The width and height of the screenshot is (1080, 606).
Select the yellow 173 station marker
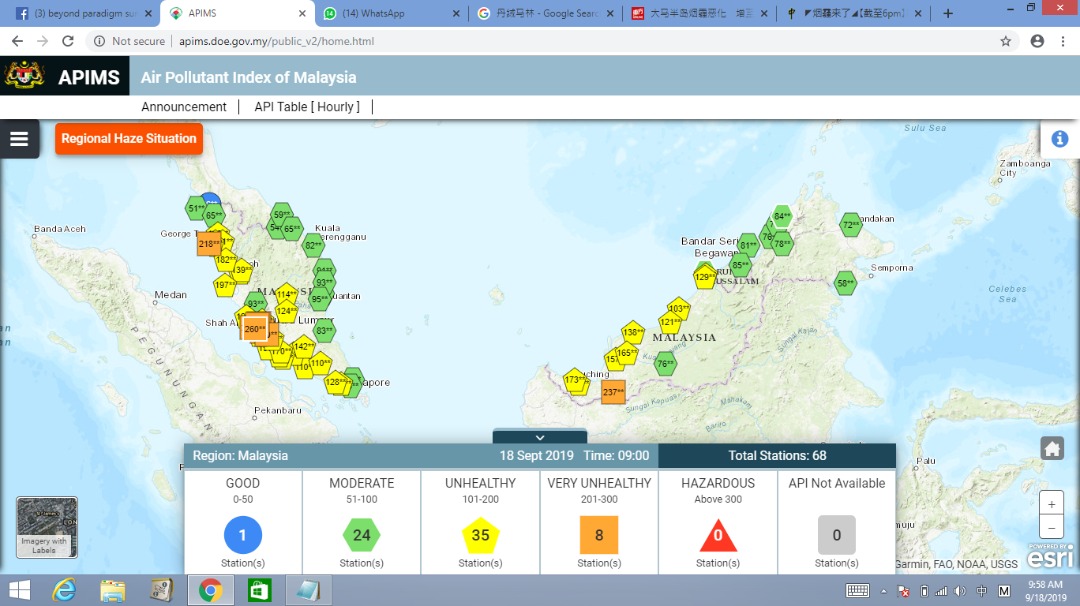click(574, 379)
